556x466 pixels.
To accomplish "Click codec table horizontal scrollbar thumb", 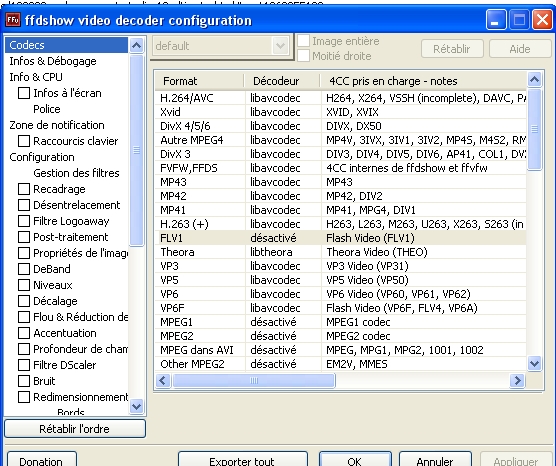I will point(254,381).
